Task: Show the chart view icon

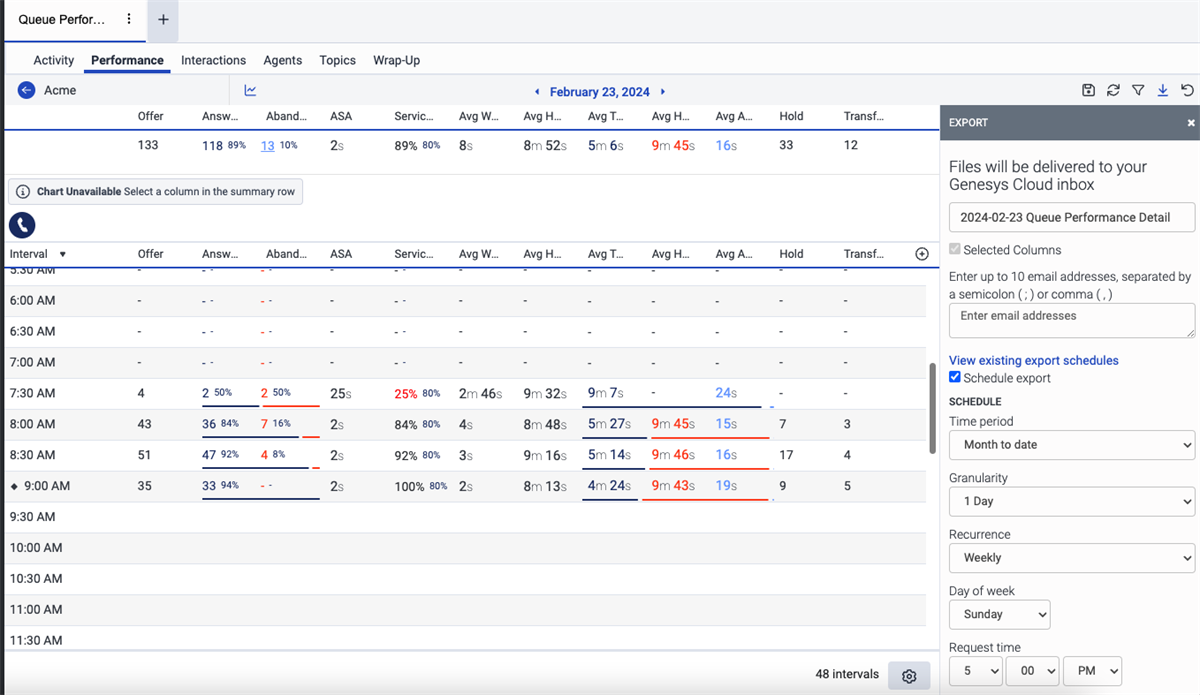Action: (250, 90)
